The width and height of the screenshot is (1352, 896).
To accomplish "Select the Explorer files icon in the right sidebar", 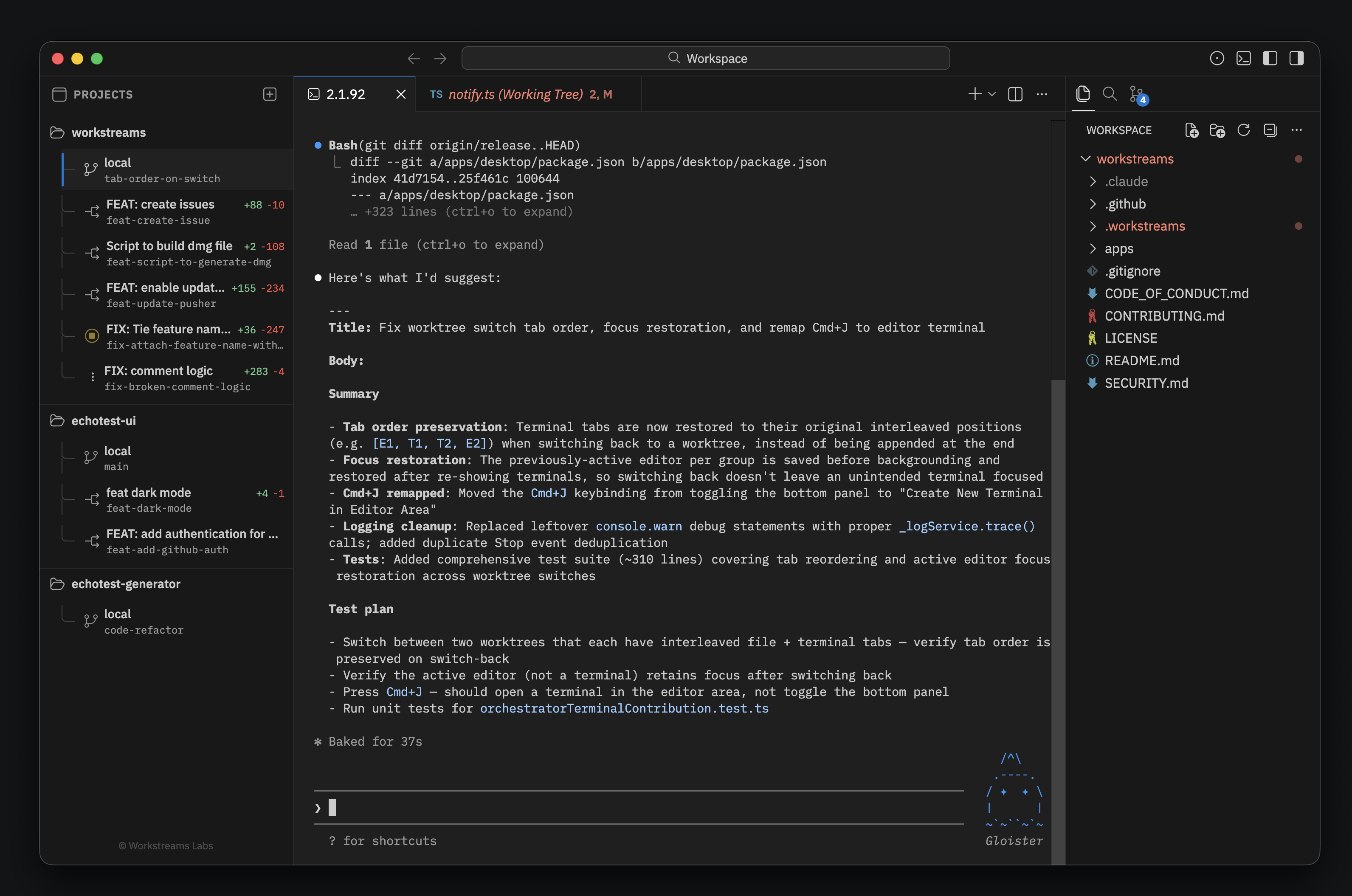I will tap(1083, 94).
